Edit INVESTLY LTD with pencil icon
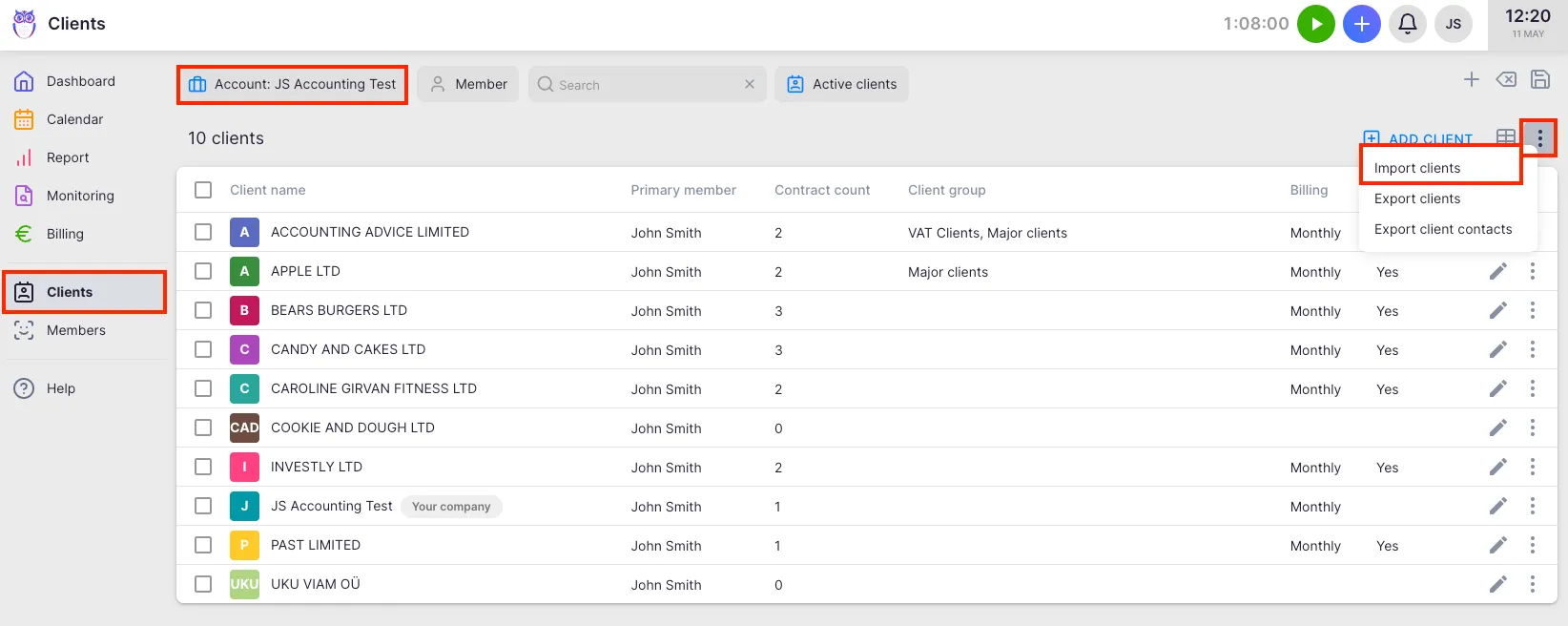1568x626 pixels. point(1498,467)
